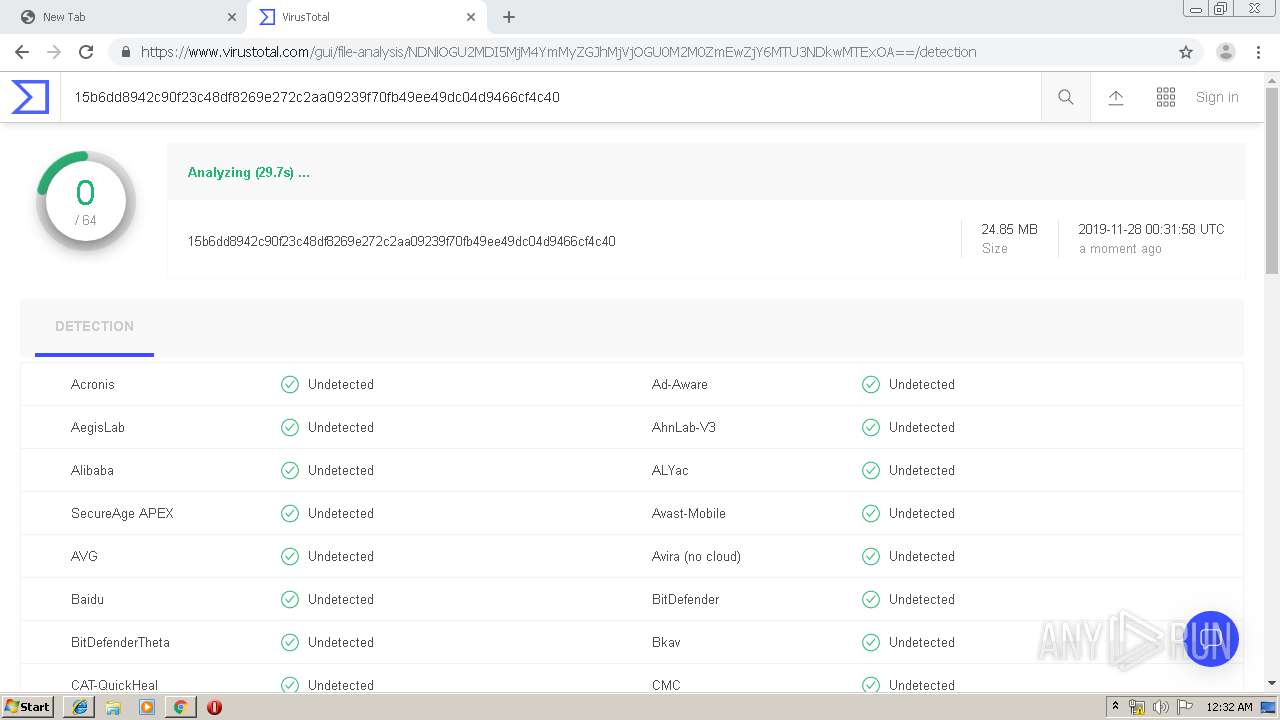The image size is (1280, 720).
Task: Open the blue chat bubble button
Action: point(1211,639)
